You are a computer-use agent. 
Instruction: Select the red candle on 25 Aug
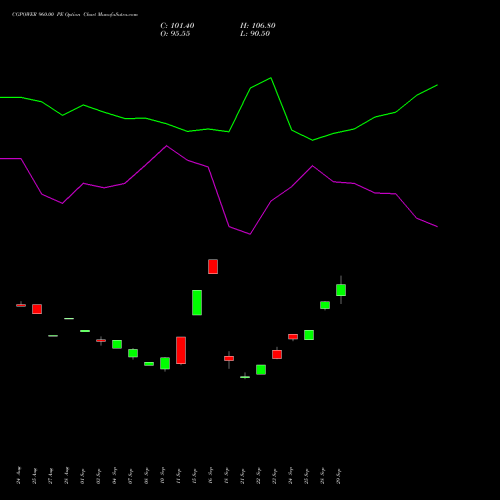[x=37, y=309]
